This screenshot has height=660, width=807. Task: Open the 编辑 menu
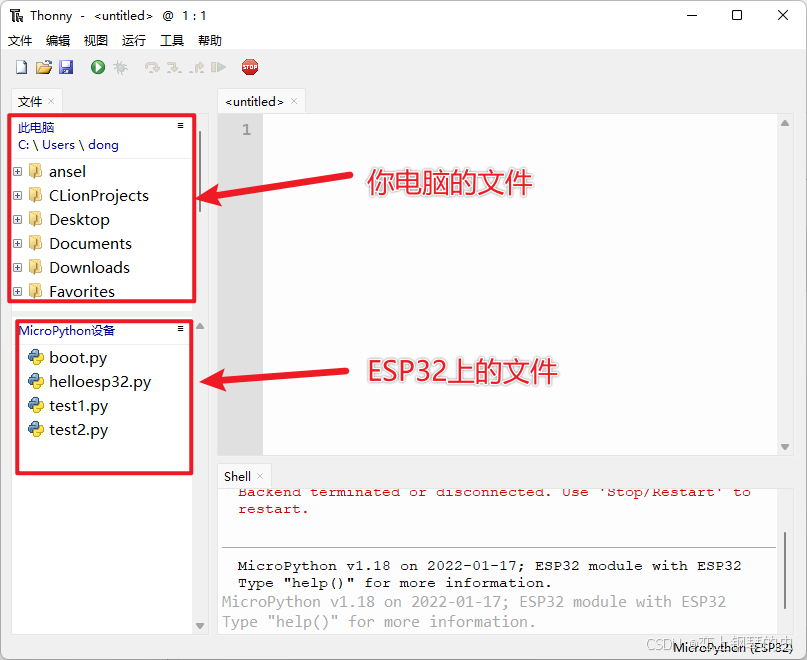tap(58, 40)
